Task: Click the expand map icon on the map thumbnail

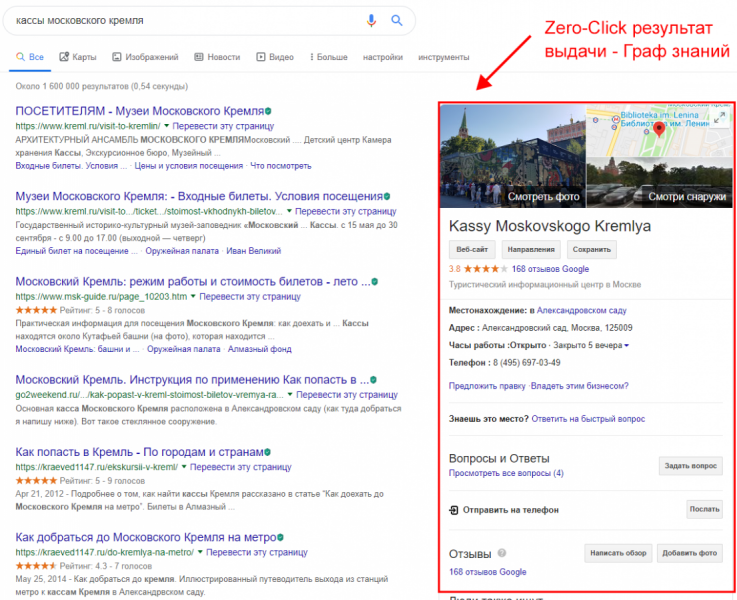Action: tap(719, 117)
